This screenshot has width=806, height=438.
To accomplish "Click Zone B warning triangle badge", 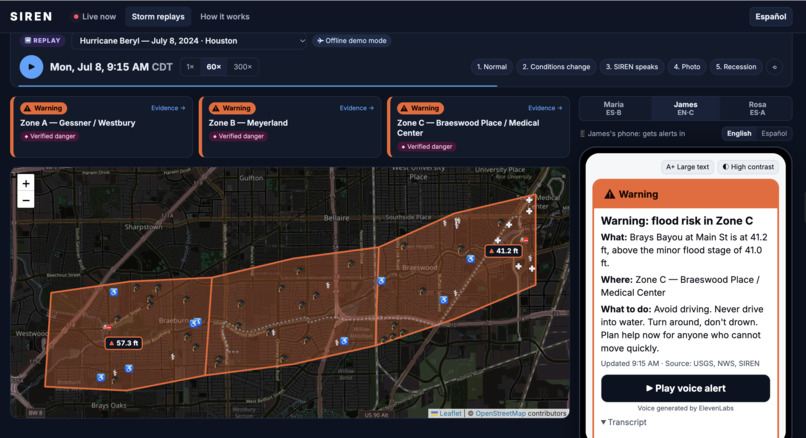I will point(232,108).
